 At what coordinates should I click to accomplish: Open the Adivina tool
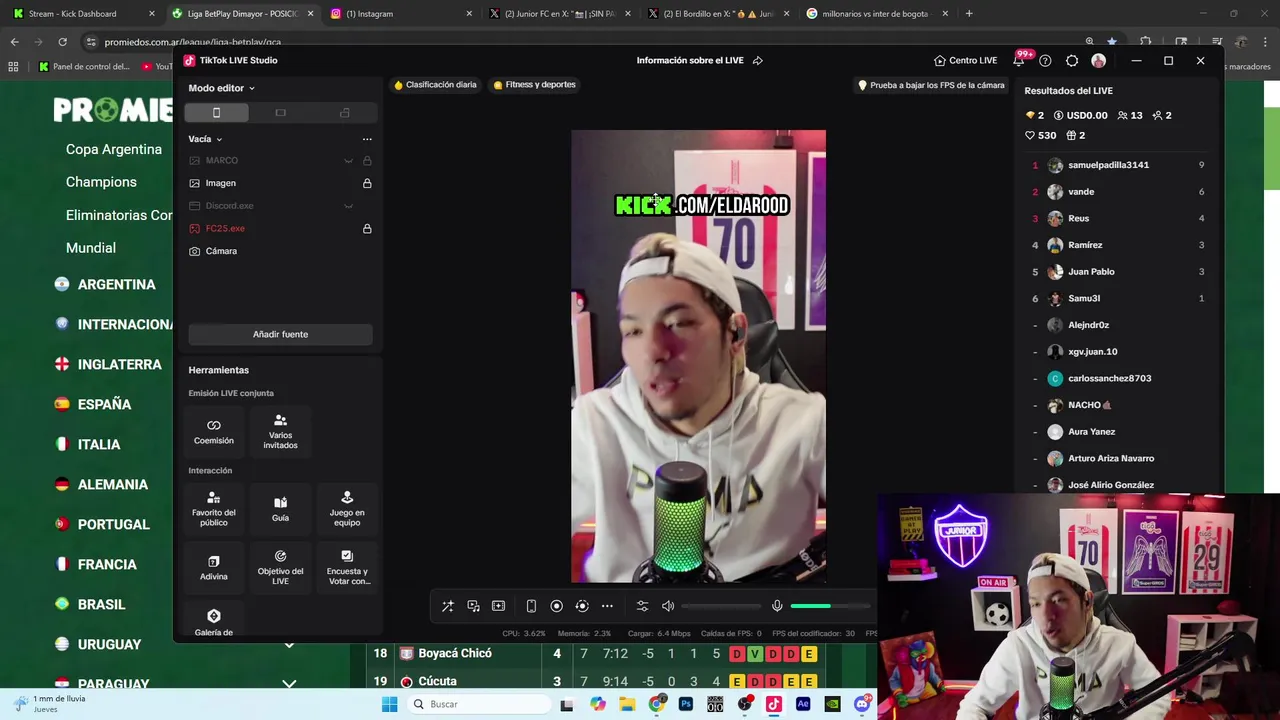[214, 568]
